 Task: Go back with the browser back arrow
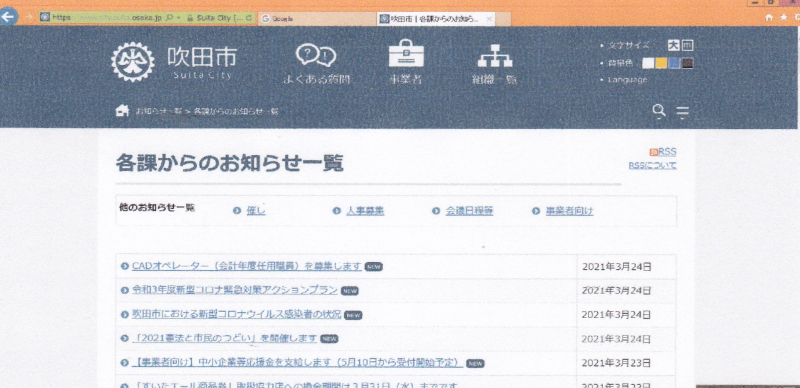8,17
